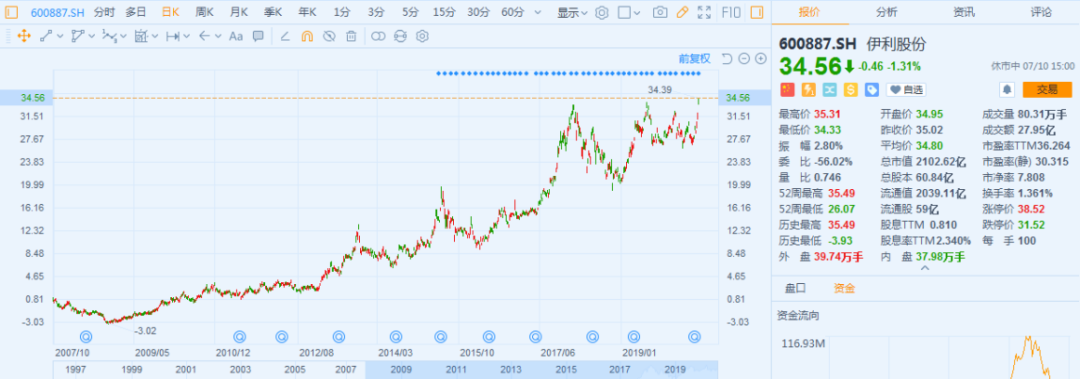Click the blue price tag icon

point(872,90)
